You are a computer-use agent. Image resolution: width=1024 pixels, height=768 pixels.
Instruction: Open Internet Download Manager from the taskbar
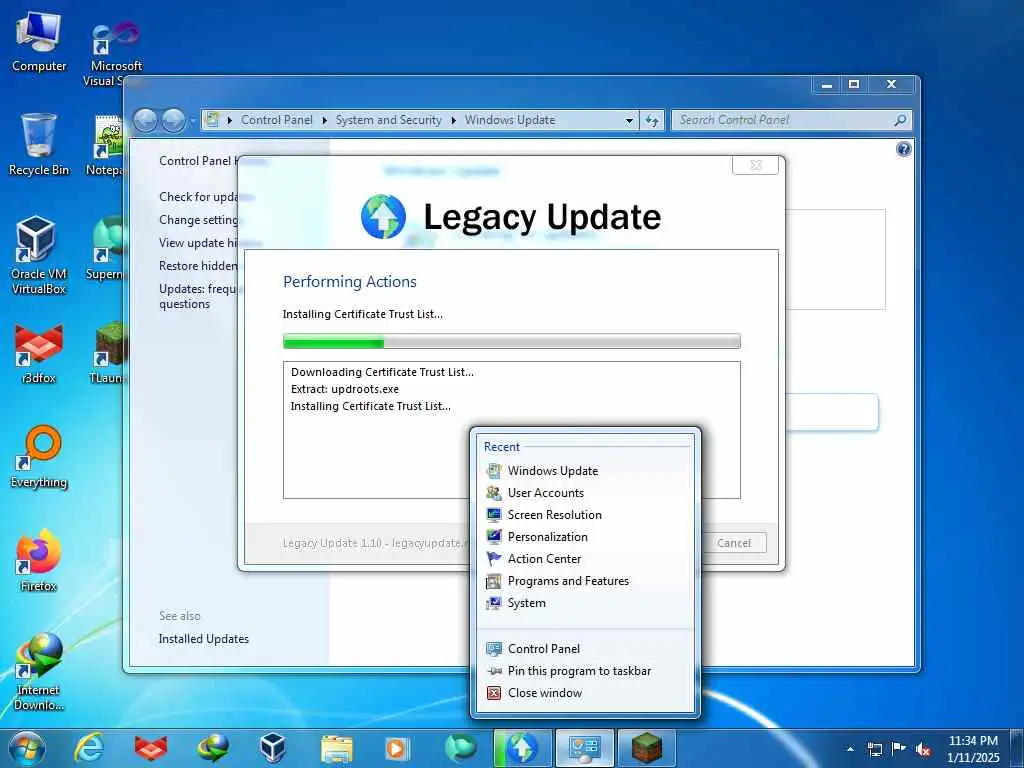click(212, 748)
